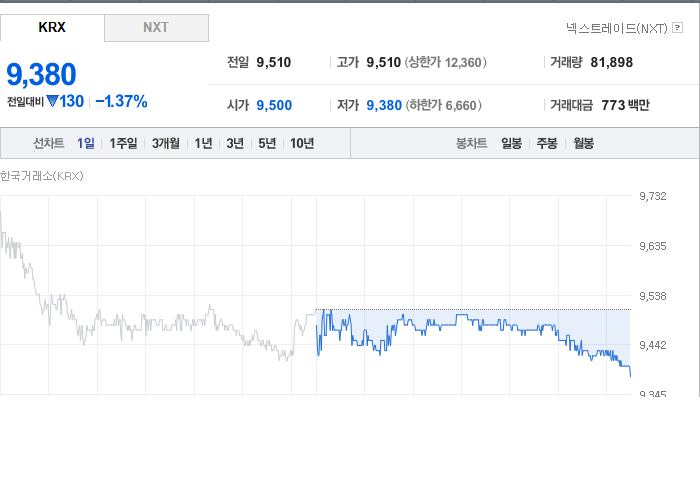Click the 9,732 y-axis label
This screenshot has height=490, width=700.
[653, 196]
